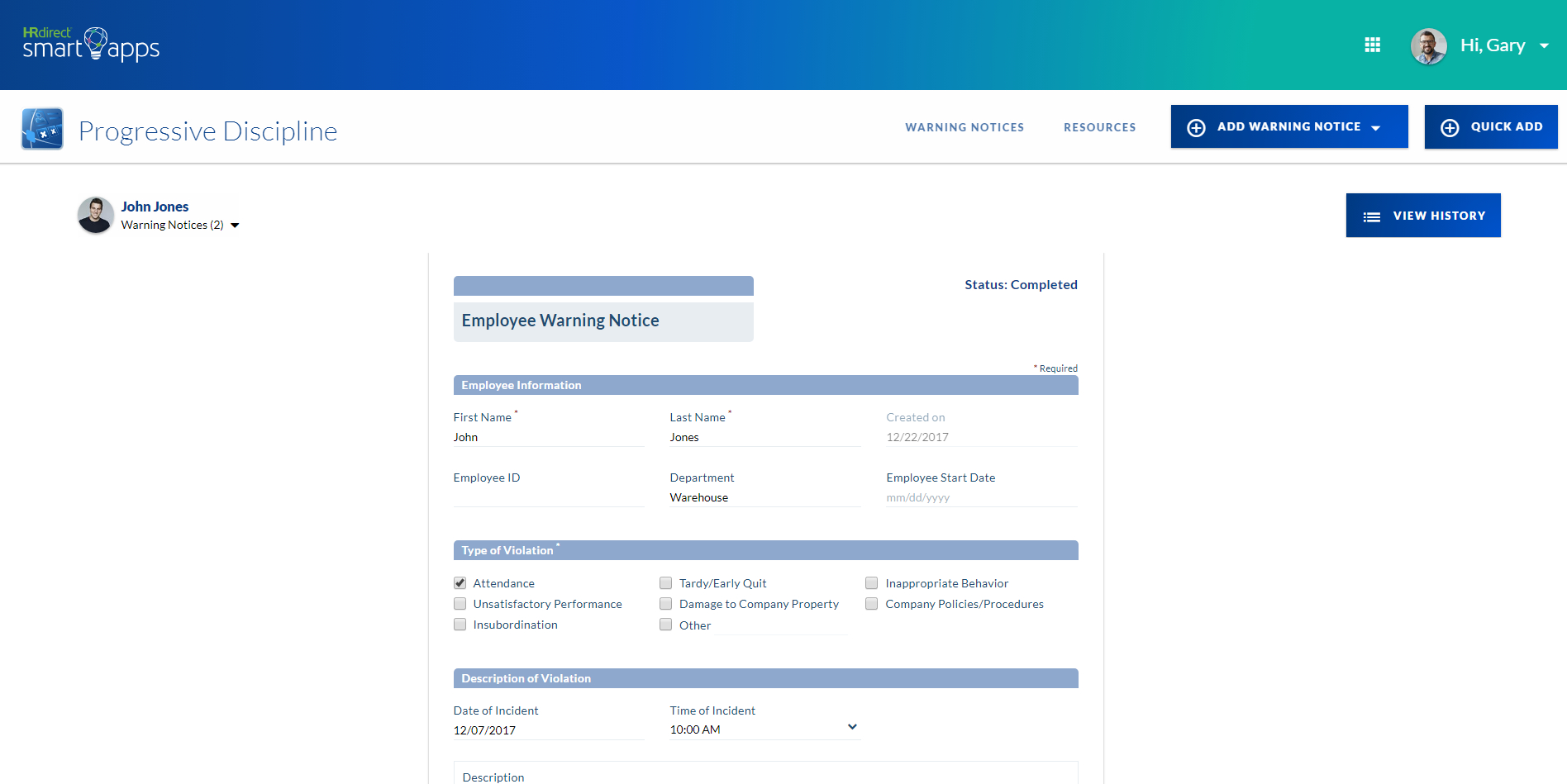
Task: Open the apps grid launcher icon
Action: (x=1372, y=45)
